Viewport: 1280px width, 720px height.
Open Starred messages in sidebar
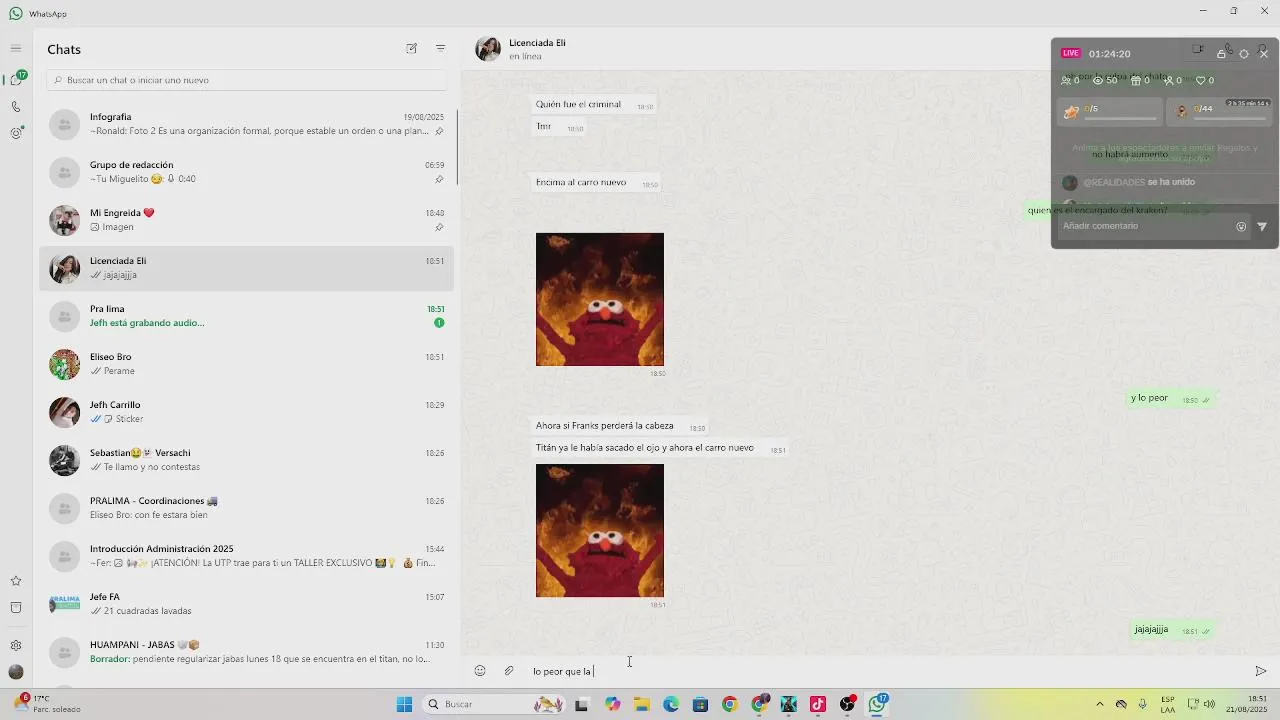(x=16, y=581)
